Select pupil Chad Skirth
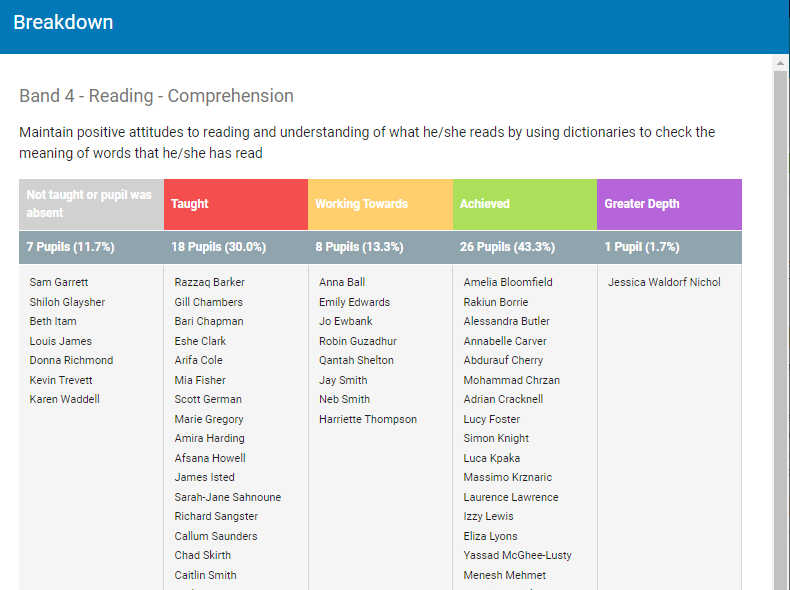Image resolution: width=790 pixels, height=590 pixels. [203, 555]
